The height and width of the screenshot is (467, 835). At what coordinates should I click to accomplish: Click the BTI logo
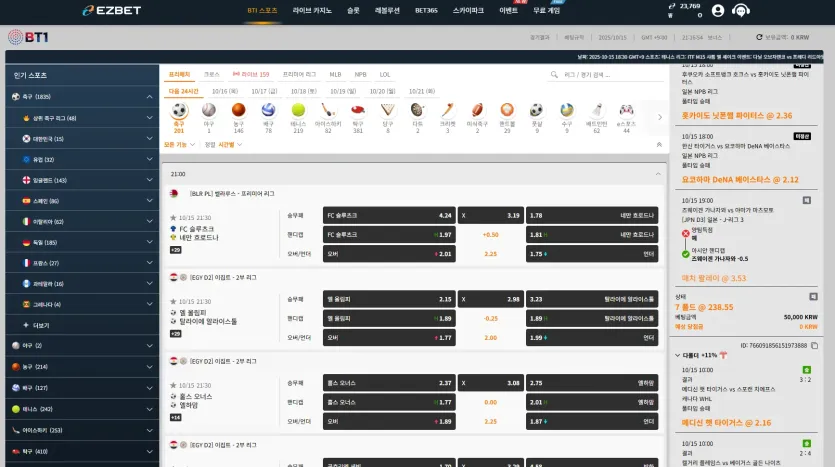(28, 37)
